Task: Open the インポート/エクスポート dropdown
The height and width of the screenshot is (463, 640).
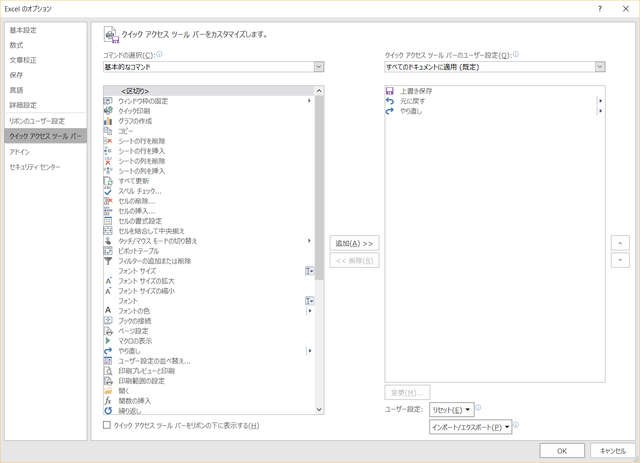Action: [x=470, y=427]
